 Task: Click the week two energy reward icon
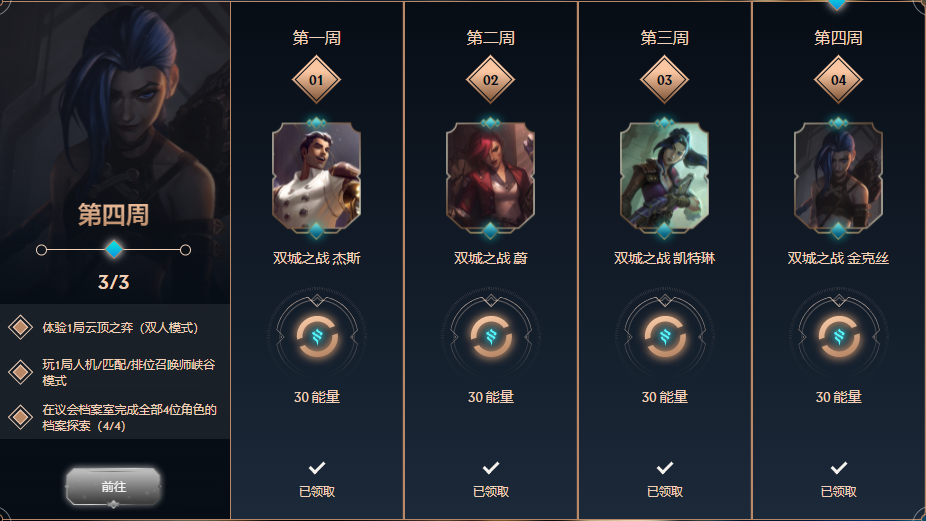tap(490, 336)
